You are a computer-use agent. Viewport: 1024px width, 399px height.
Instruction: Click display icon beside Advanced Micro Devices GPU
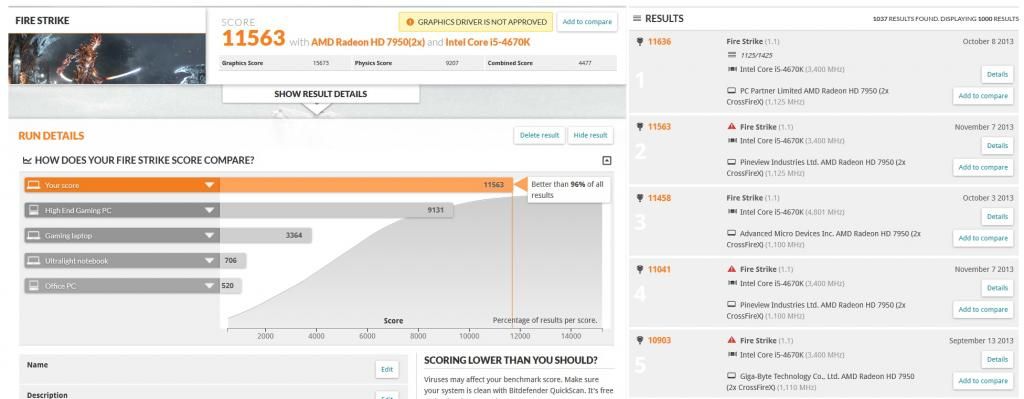[731, 233]
